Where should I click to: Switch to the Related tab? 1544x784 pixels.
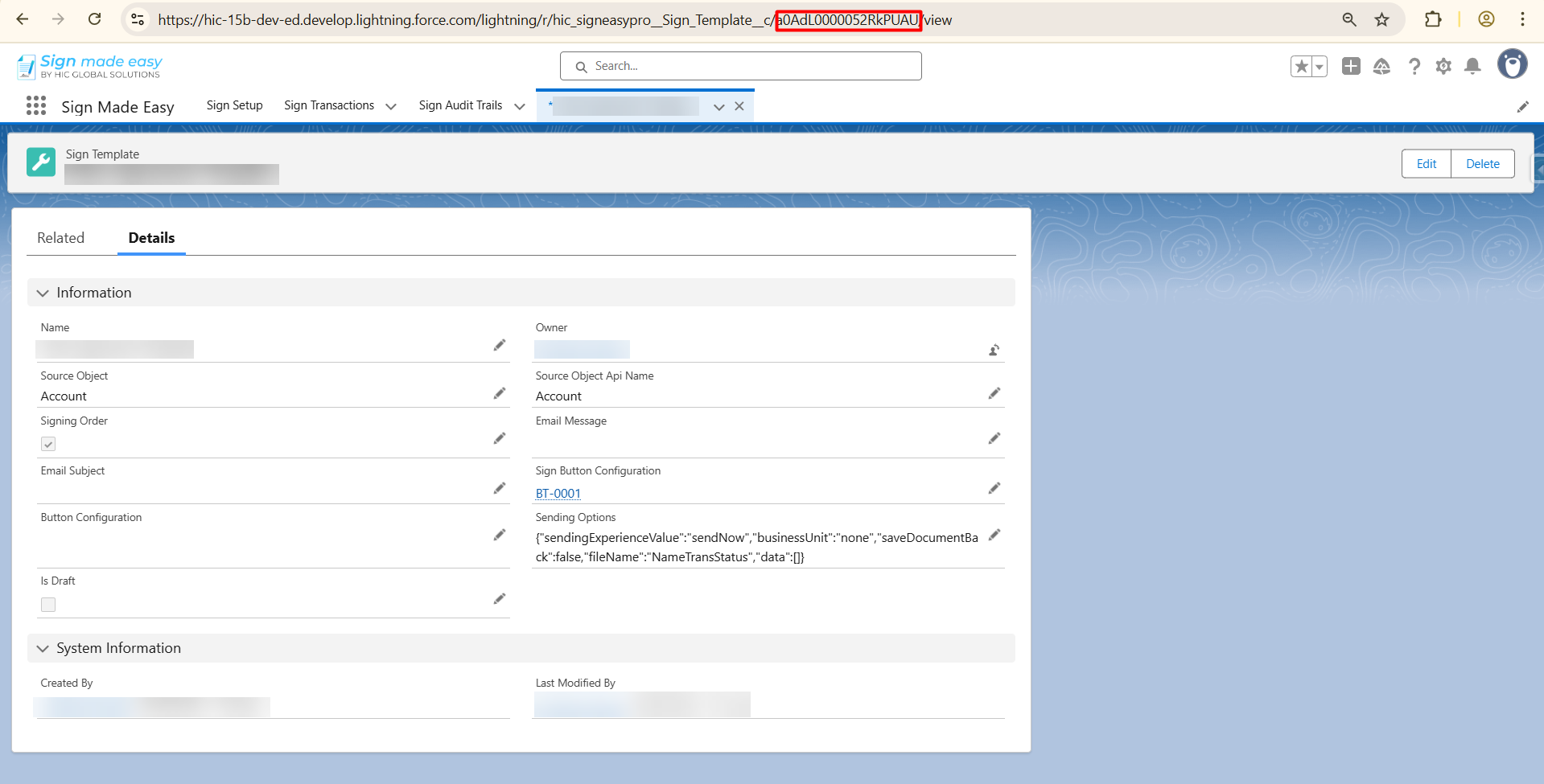click(x=60, y=238)
